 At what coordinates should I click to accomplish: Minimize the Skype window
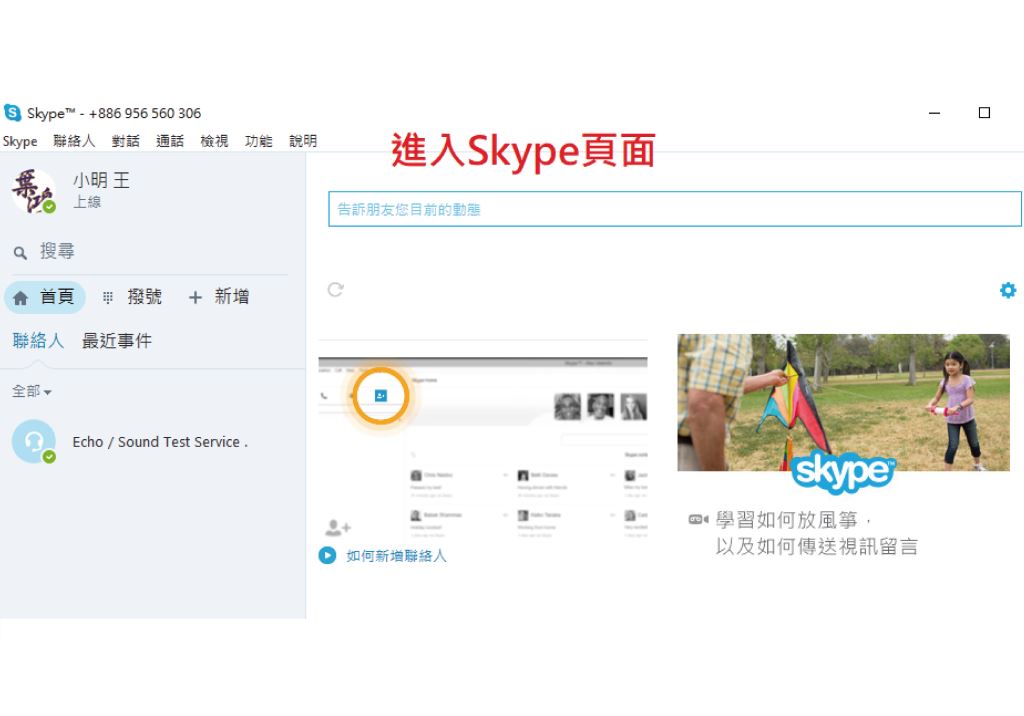[935, 113]
